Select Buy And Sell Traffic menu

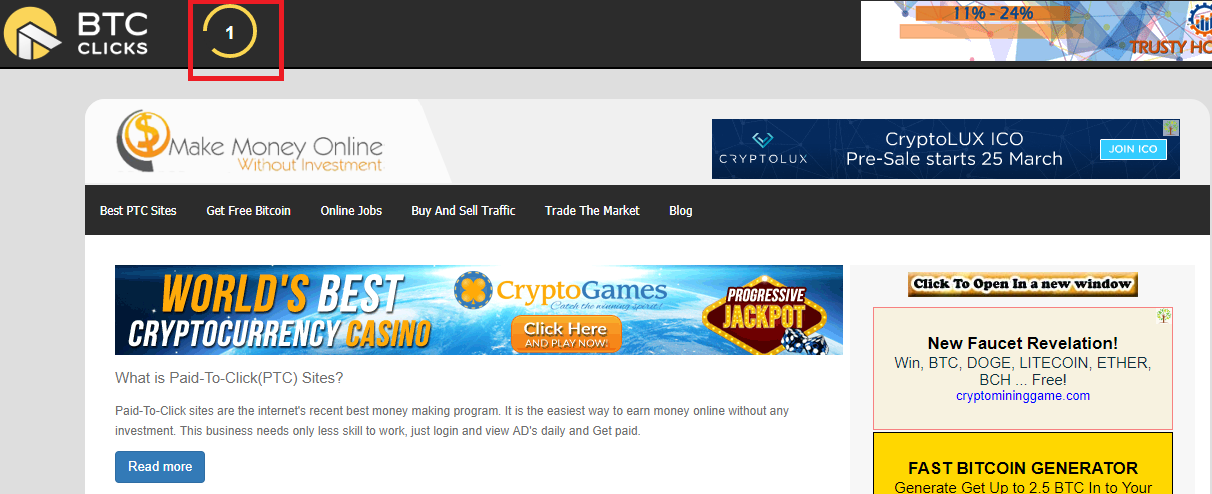[463, 210]
